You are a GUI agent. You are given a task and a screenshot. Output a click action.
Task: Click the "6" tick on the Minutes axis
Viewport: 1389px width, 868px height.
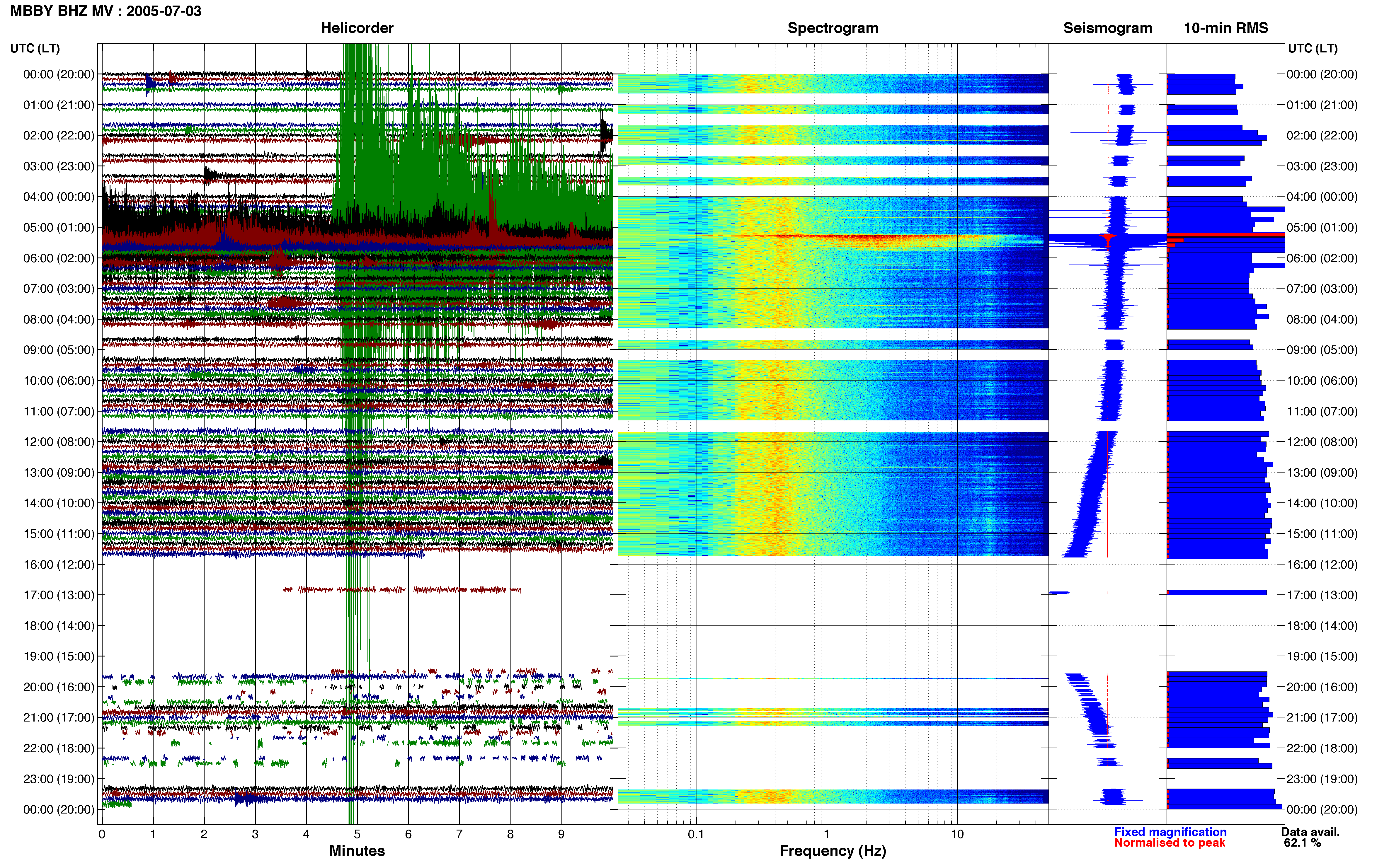pyautogui.click(x=408, y=834)
